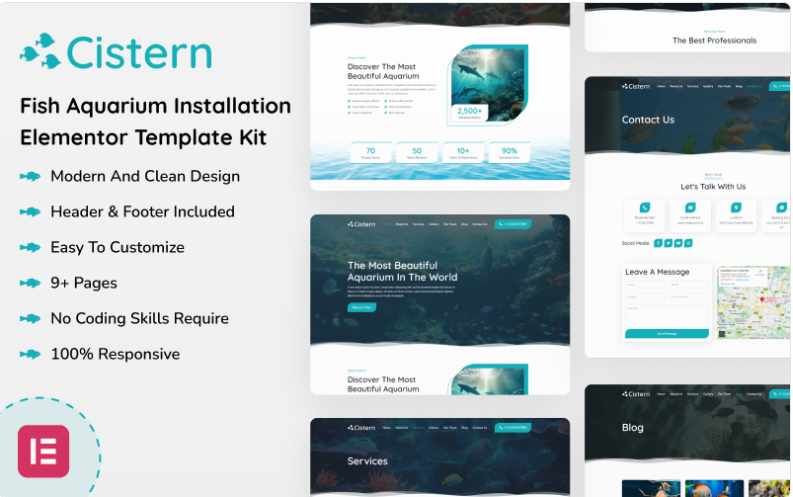Select About Us in home page navigation
Screen dimensions: 793x497
click(402, 224)
